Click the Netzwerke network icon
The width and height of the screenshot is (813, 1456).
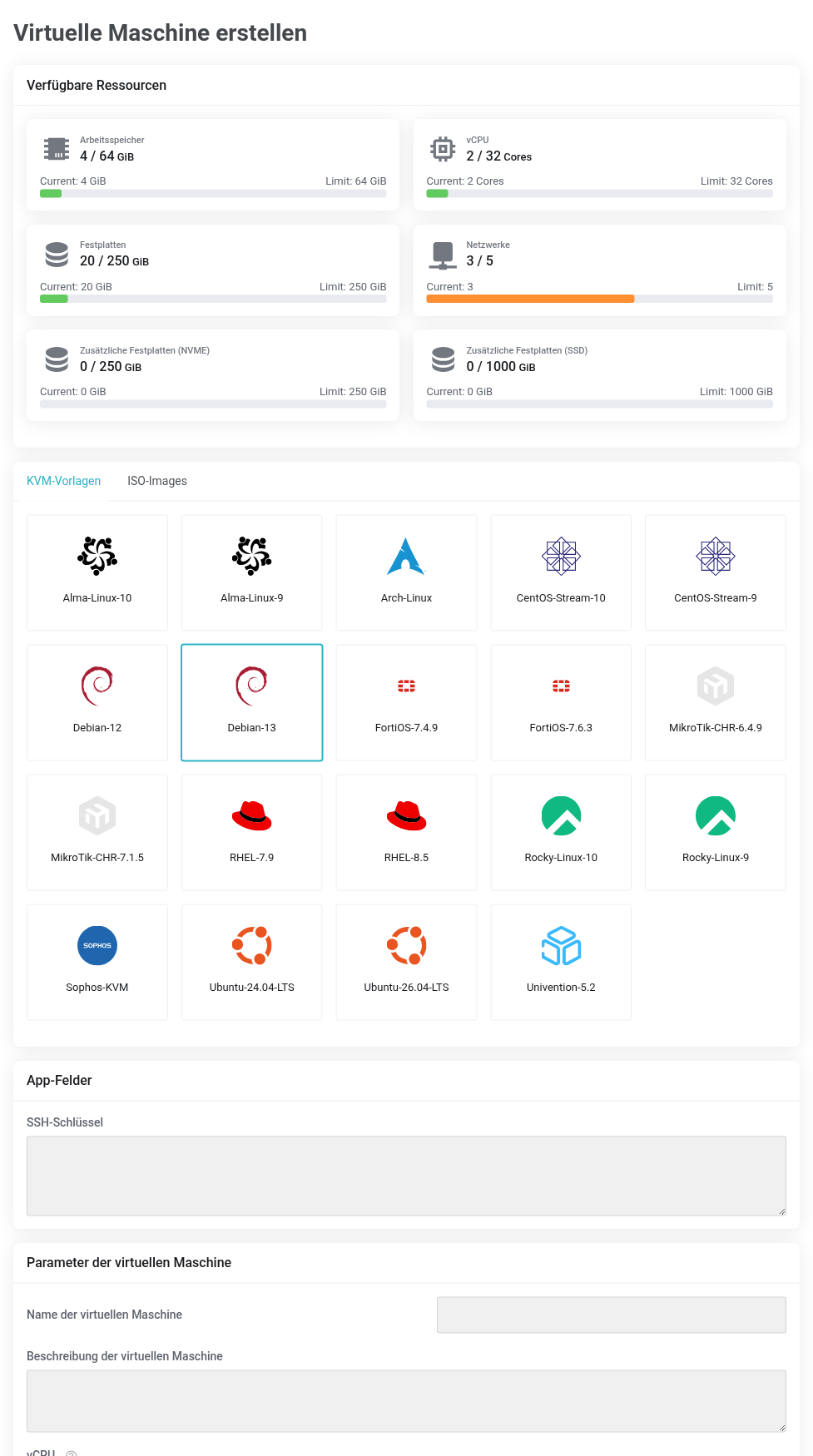click(443, 255)
